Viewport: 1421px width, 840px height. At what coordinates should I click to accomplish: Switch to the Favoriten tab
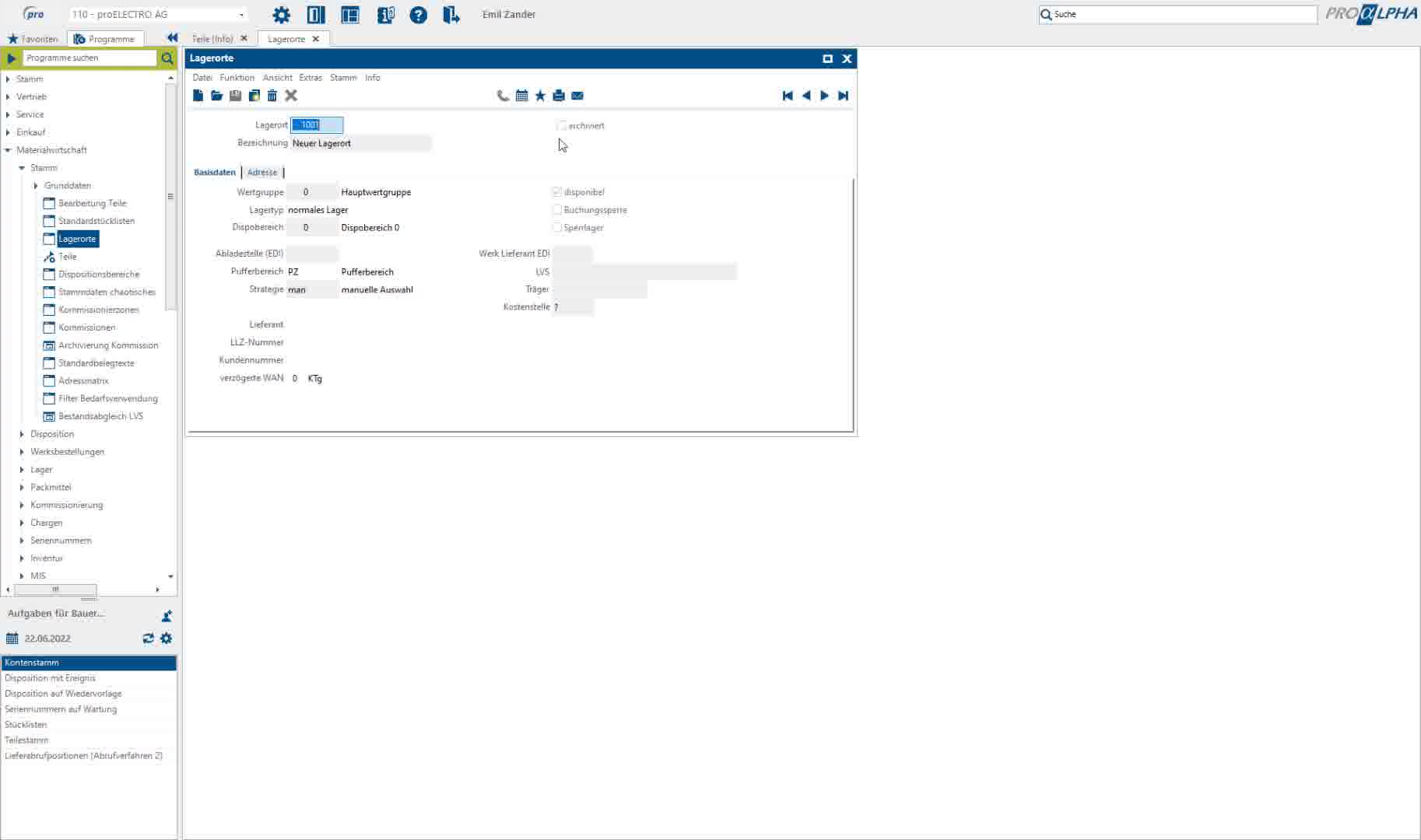pyautogui.click(x=33, y=39)
